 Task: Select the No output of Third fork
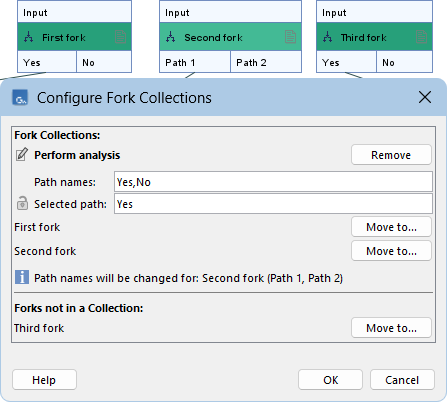tap(405, 62)
